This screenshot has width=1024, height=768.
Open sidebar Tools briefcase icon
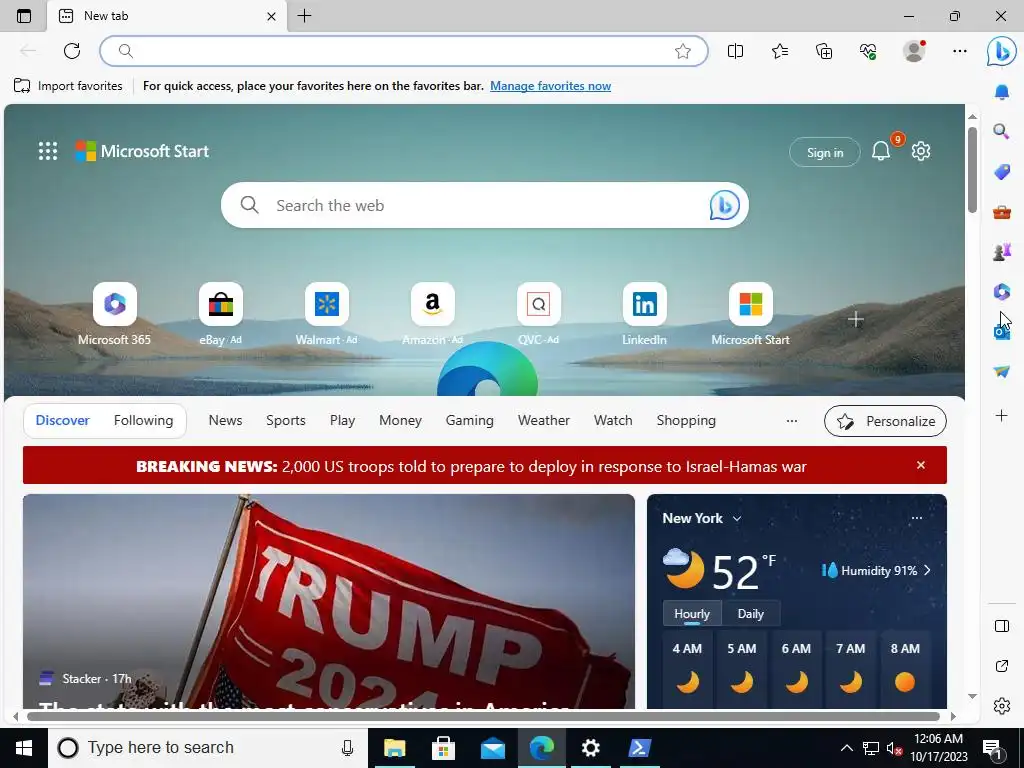1002,212
